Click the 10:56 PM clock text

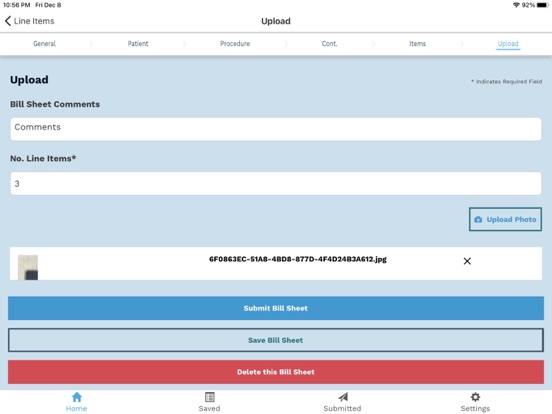point(17,5)
